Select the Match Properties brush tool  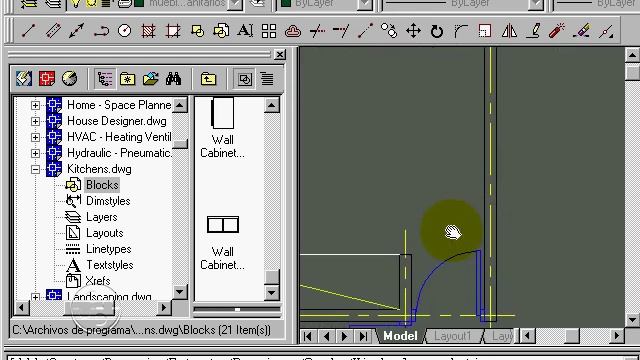tap(581, 31)
